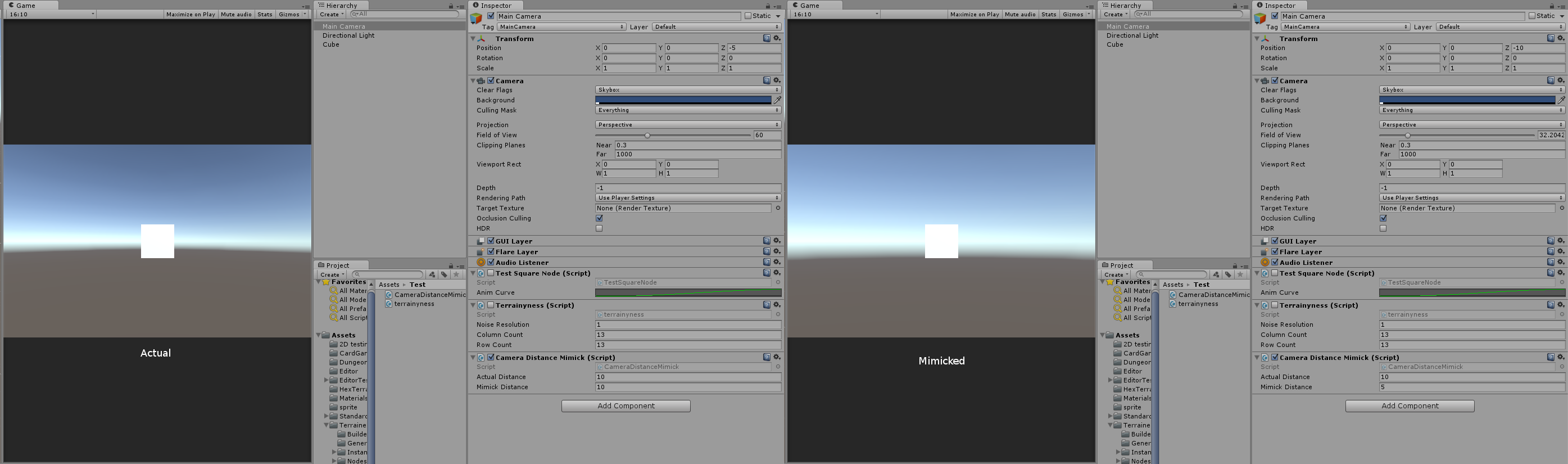Click Position Z field showing -10

coord(1538,48)
